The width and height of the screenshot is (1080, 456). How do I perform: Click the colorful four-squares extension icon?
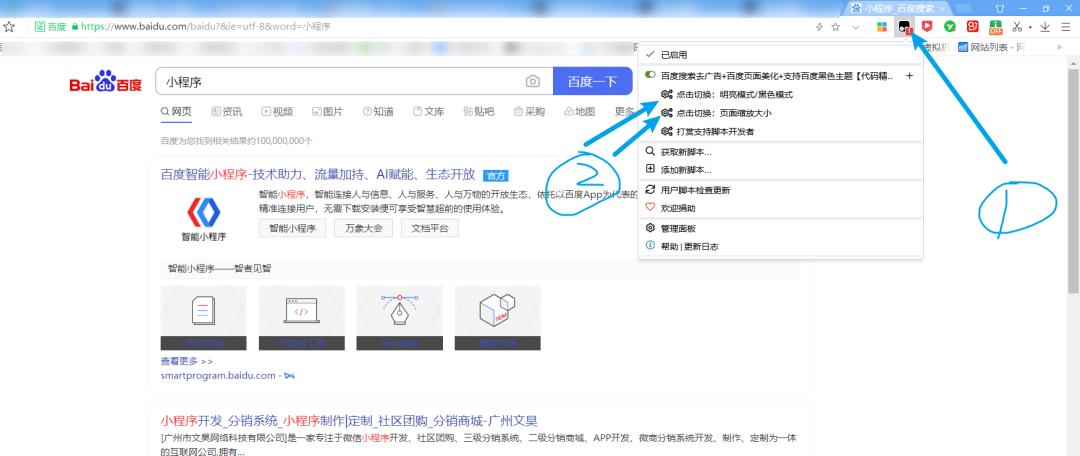[881, 27]
